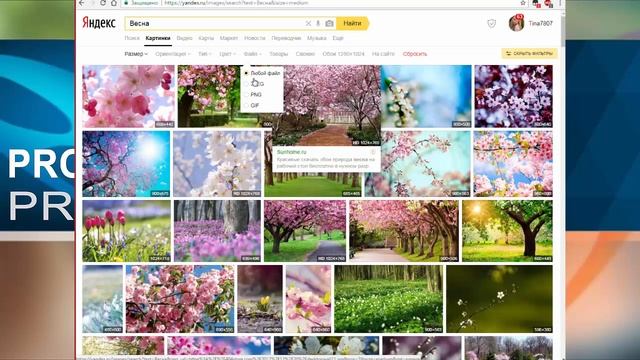The image size is (640, 360).
Task: Go back with browser back arrow
Action: pos(82,3)
